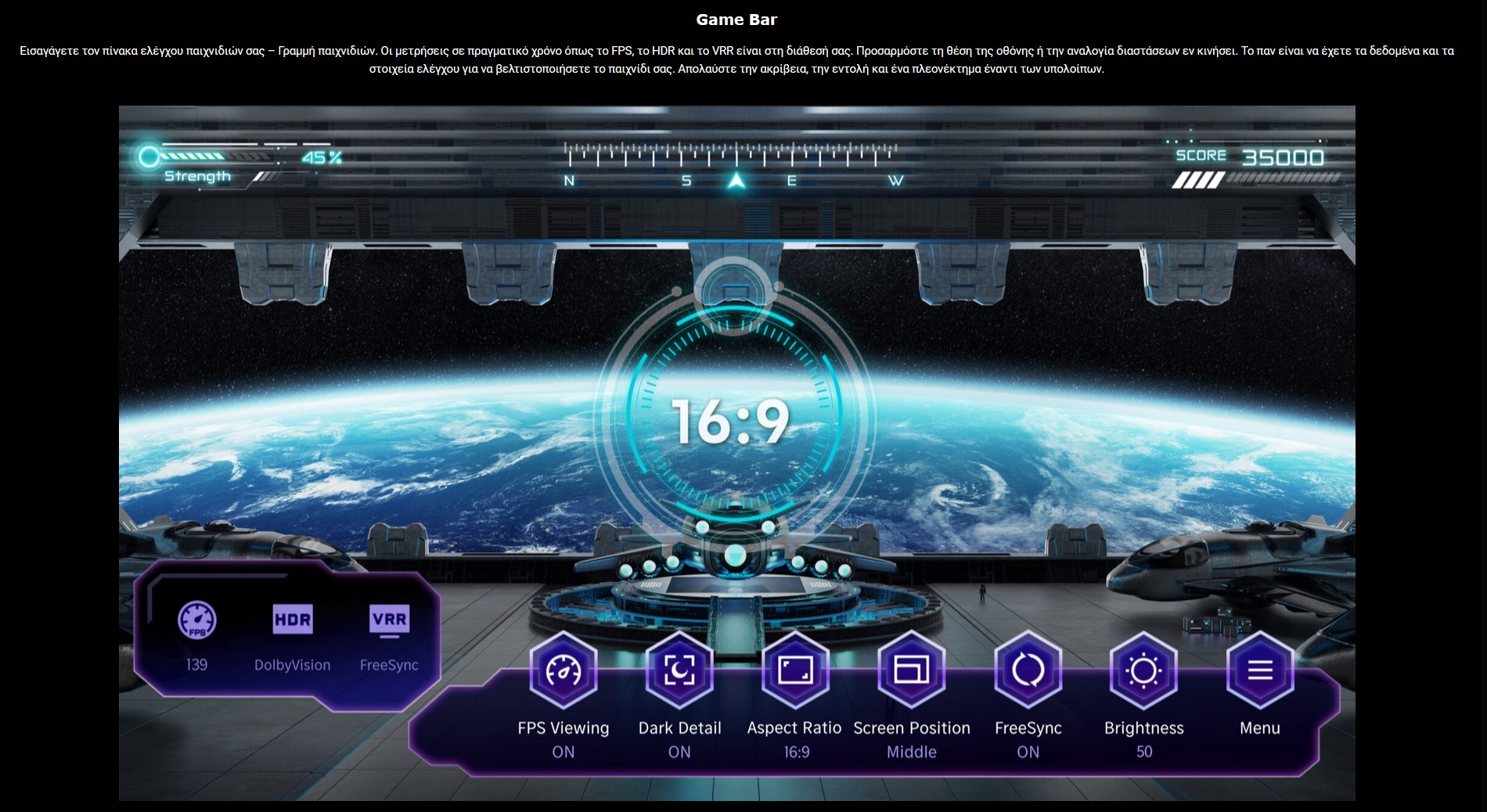Click the Strength label
The image size is (1487, 812).
click(x=197, y=177)
